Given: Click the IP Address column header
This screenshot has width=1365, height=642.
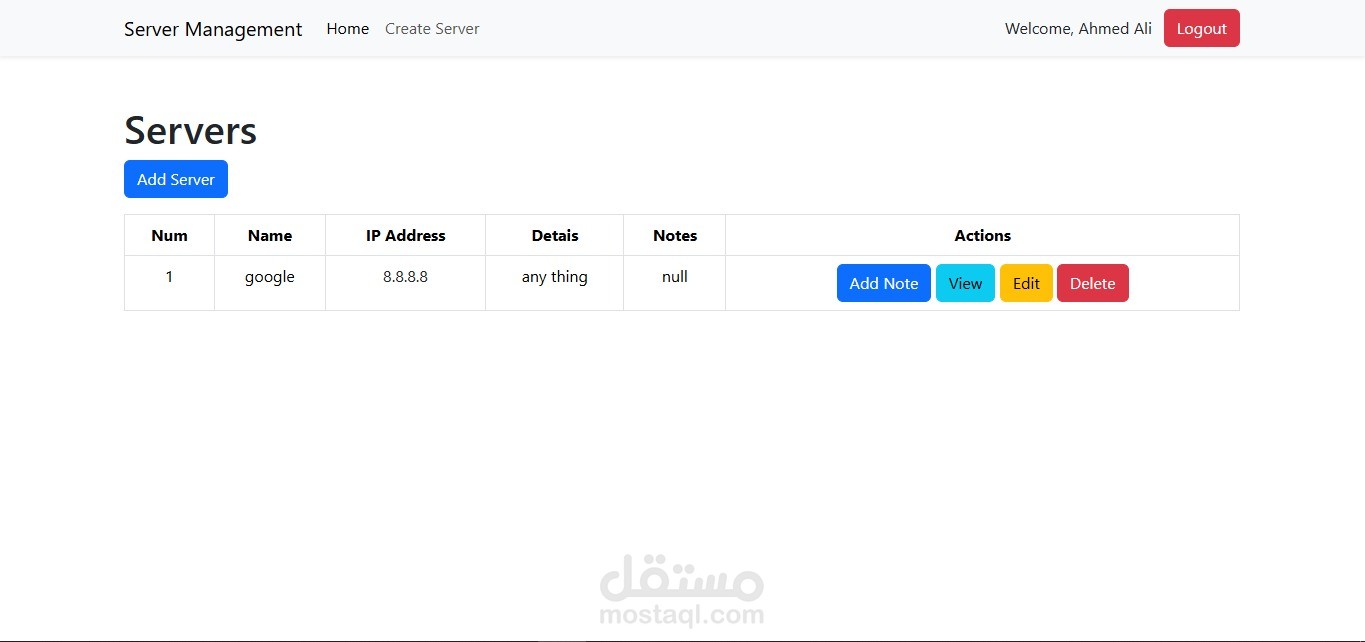Looking at the screenshot, I should pos(405,235).
